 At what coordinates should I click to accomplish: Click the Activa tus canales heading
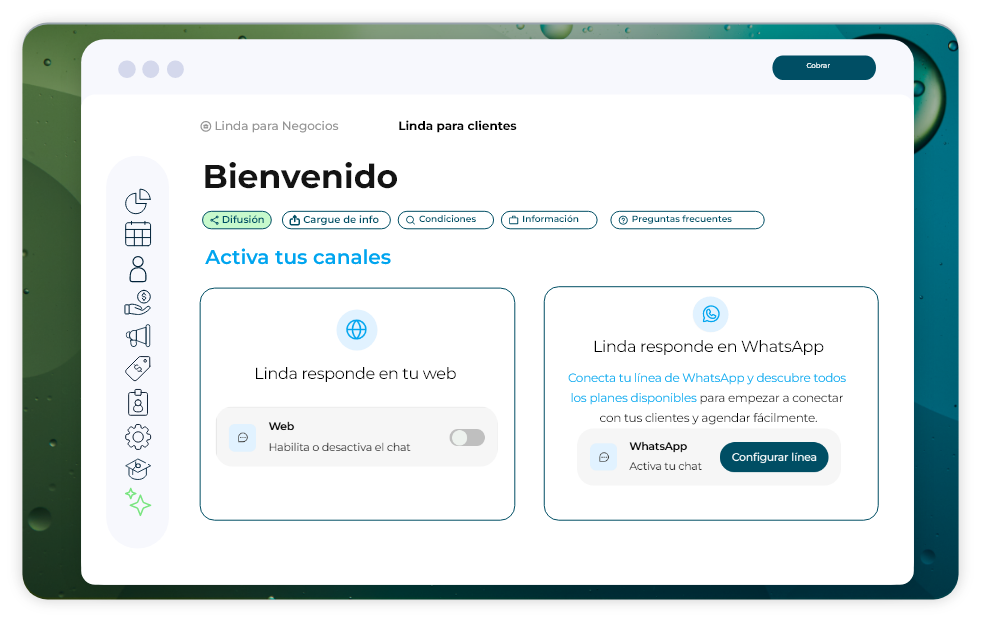[x=298, y=257]
